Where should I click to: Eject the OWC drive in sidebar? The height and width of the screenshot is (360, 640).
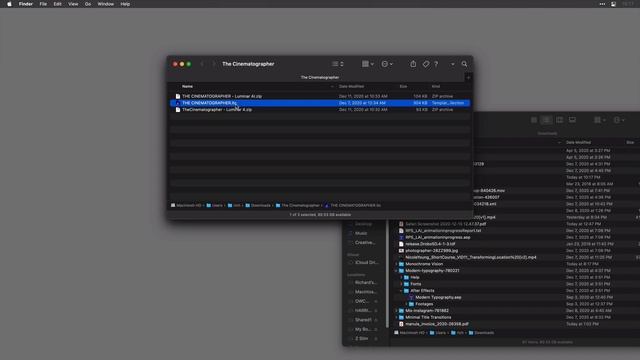click(x=376, y=301)
